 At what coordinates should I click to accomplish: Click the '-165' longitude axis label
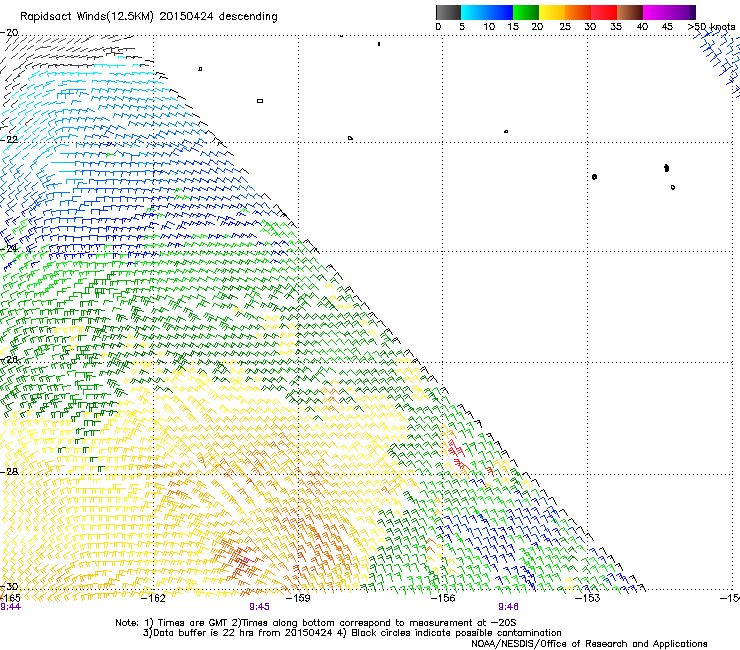pyautogui.click(x=10, y=598)
